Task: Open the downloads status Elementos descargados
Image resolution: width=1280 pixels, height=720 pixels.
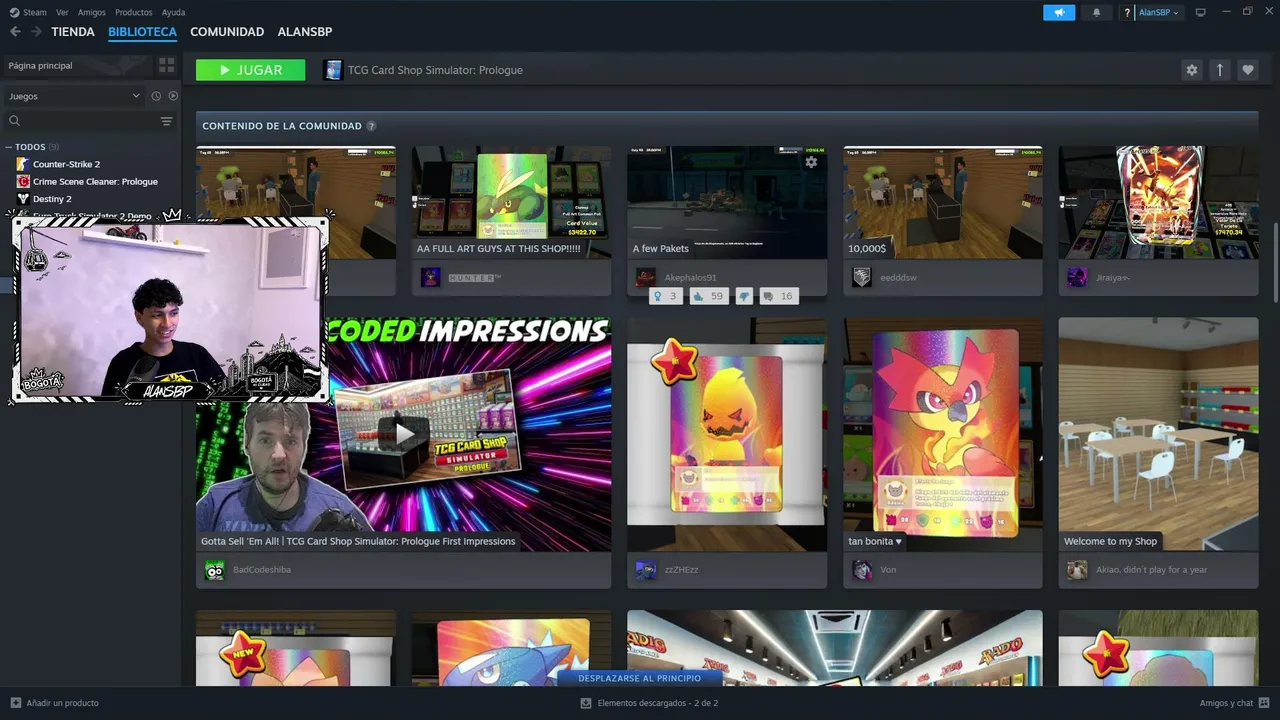Action: [x=649, y=703]
